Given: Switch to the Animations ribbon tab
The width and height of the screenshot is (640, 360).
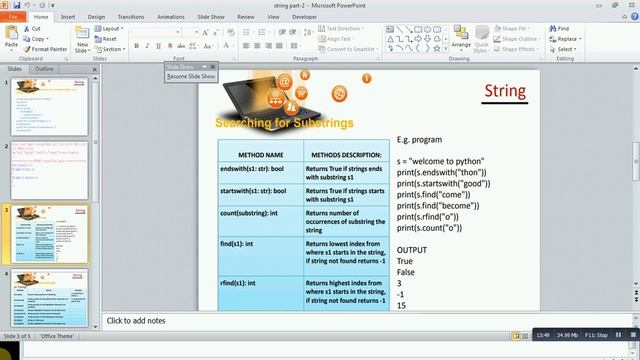Looking at the screenshot, I should 171,17.
